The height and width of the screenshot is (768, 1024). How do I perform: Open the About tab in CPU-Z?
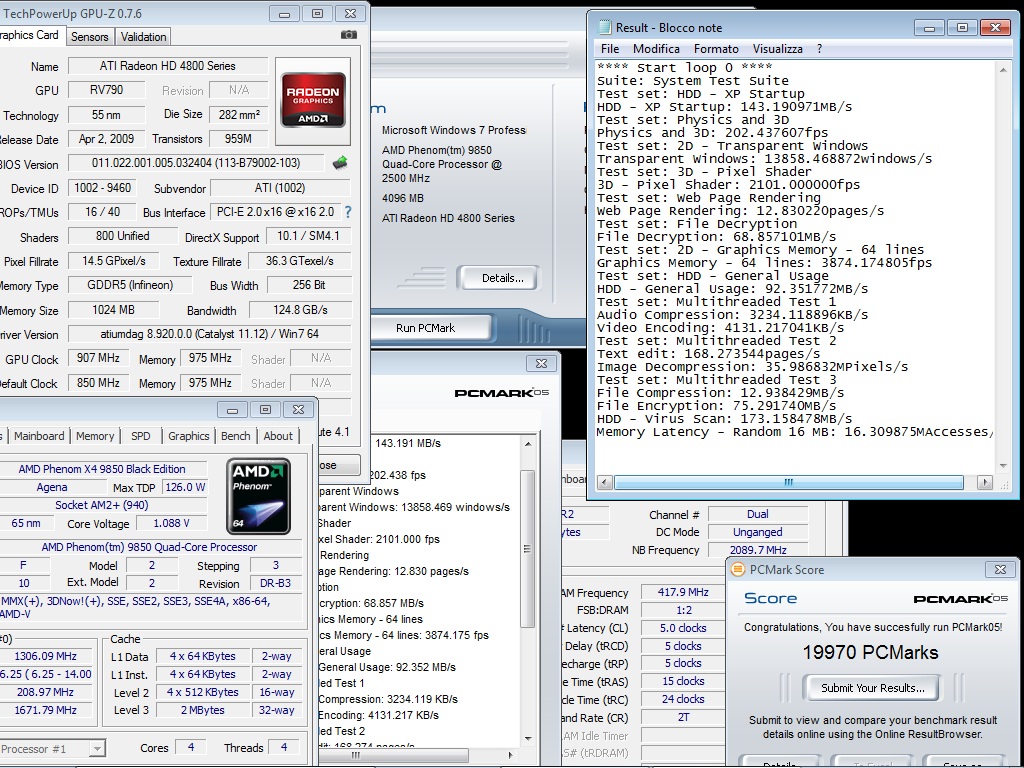click(x=278, y=436)
